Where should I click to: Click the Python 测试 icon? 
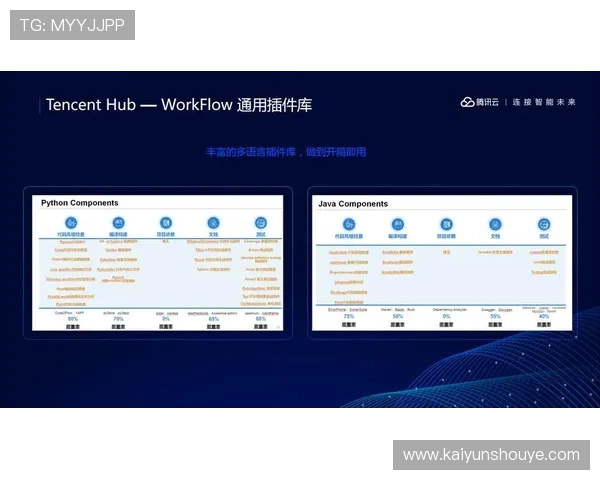click(x=261, y=223)
